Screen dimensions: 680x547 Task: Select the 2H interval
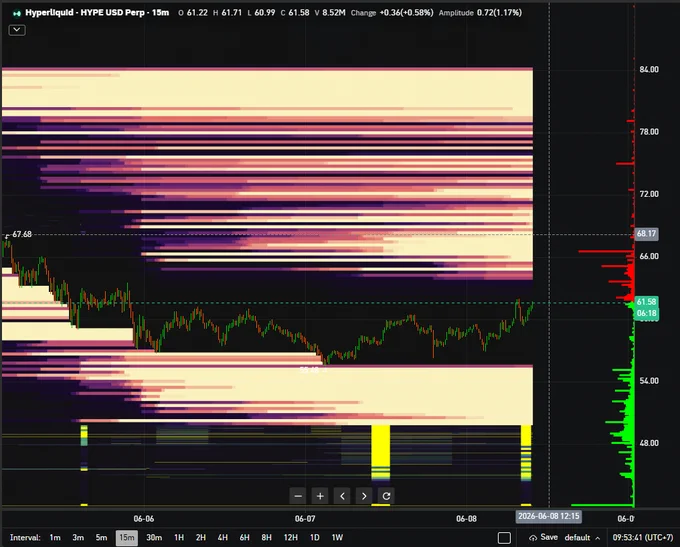(x=201, y=537)
